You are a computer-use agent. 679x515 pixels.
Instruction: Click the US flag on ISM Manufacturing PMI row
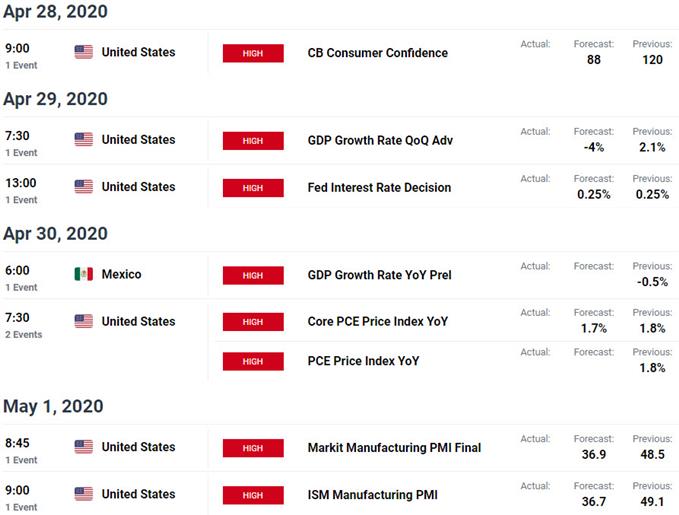(84, 494)
